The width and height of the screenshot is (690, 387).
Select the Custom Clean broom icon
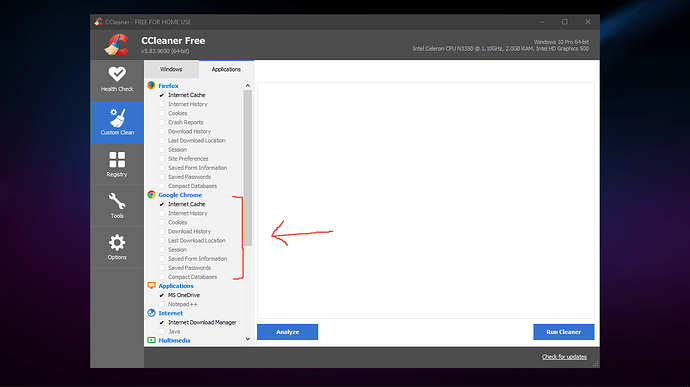(x=117, y=118)
